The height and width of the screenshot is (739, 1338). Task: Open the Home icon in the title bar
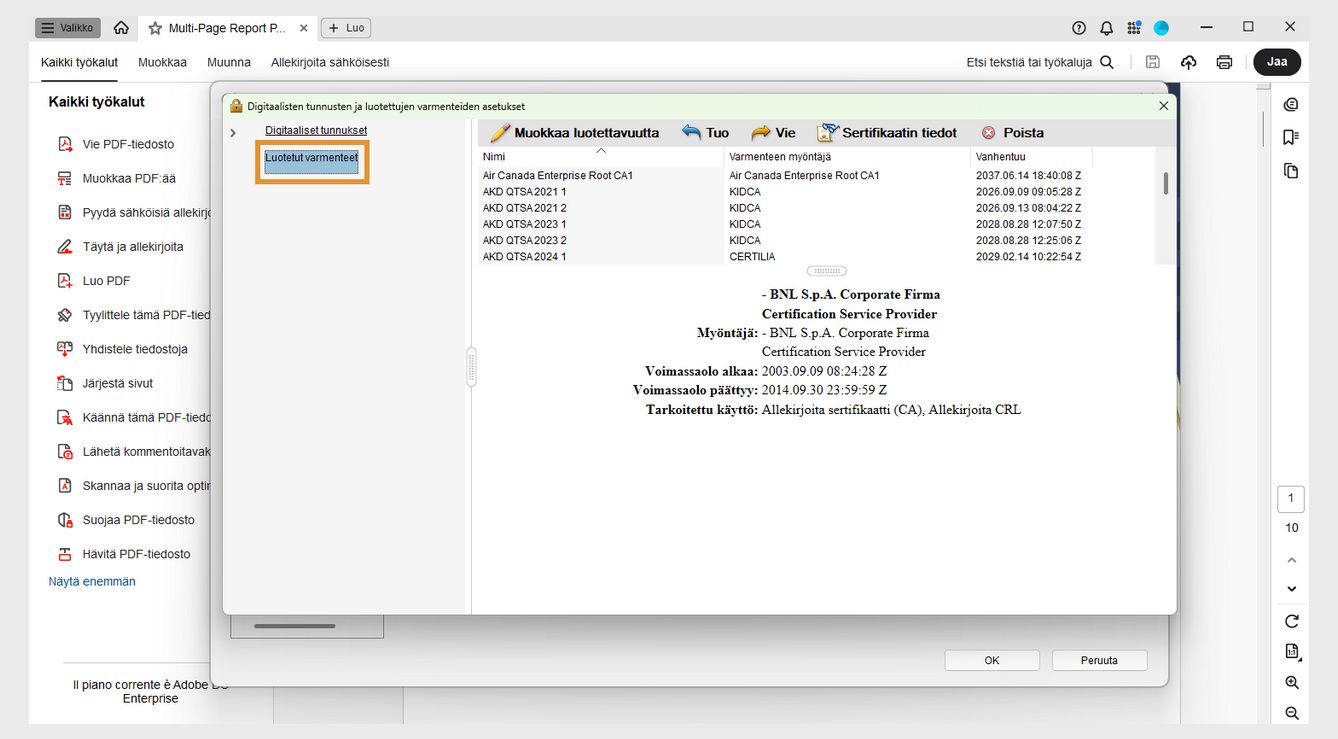click(x=121, y=28)
